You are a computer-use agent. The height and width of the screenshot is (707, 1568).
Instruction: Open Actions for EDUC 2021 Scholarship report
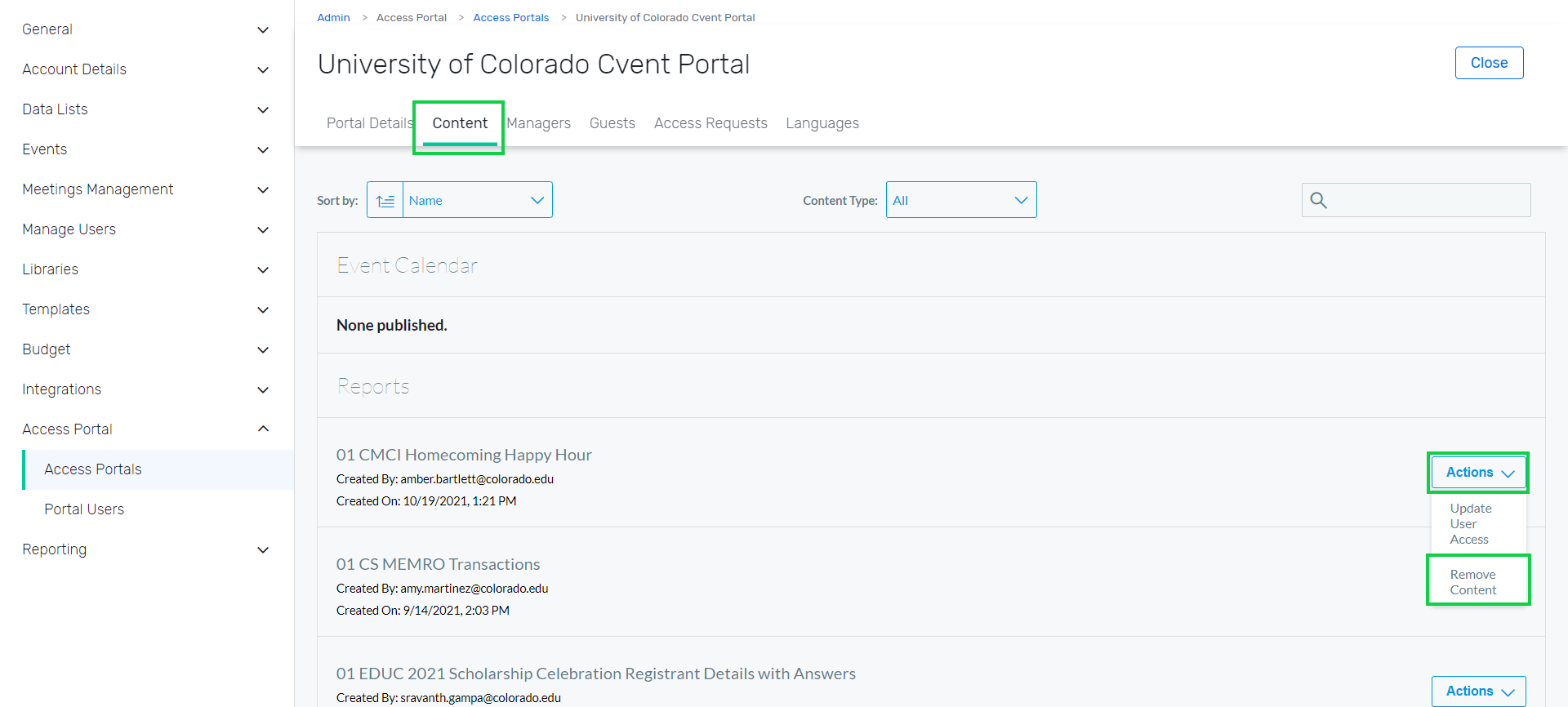pyautogui.click(x=1479, y=691)
